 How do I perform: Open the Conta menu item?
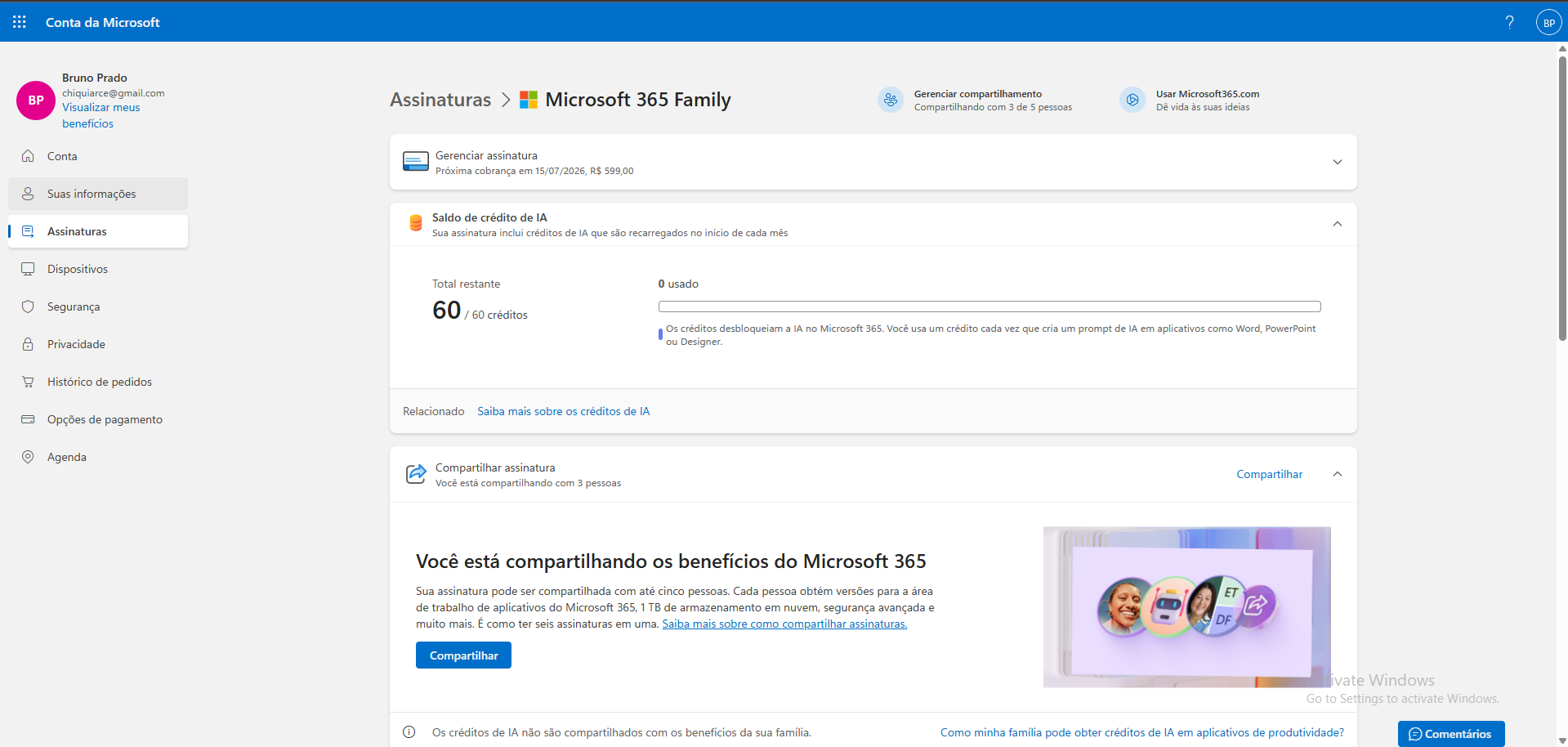tap(98, 156)
